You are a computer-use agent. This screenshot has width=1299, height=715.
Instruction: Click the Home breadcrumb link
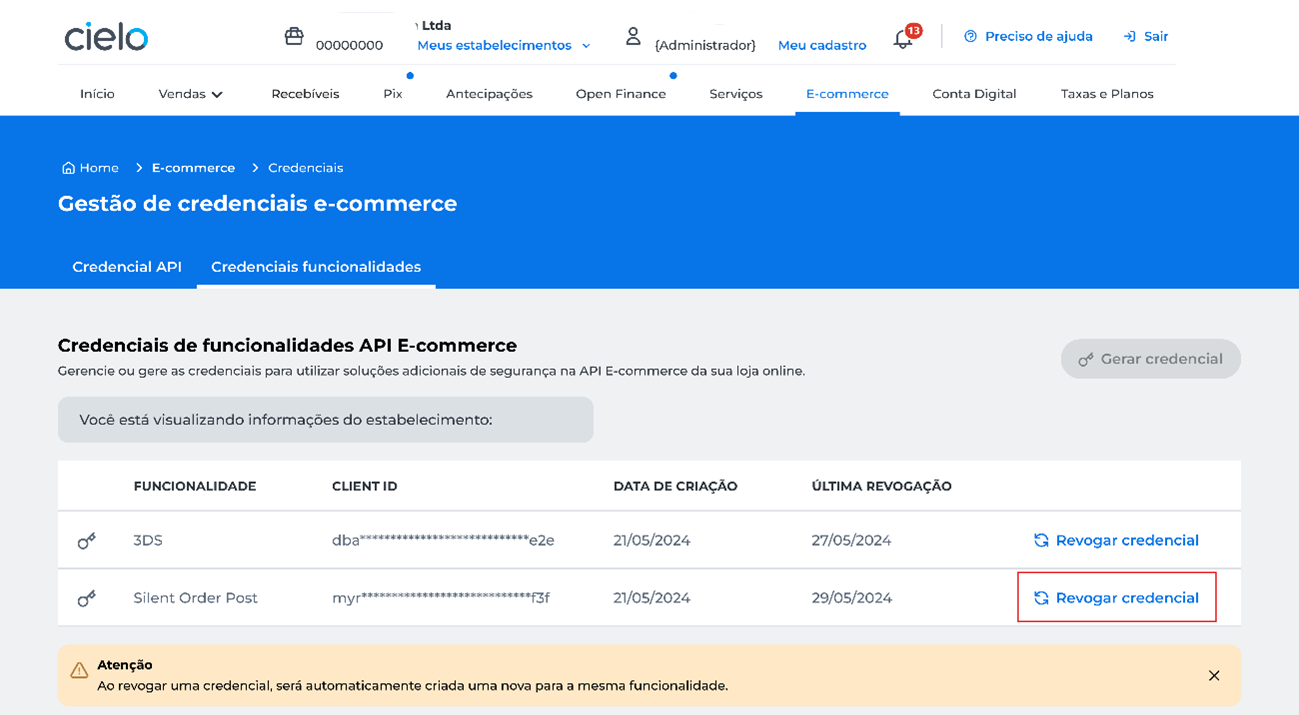pyautogui.click(x=99, y=168)
